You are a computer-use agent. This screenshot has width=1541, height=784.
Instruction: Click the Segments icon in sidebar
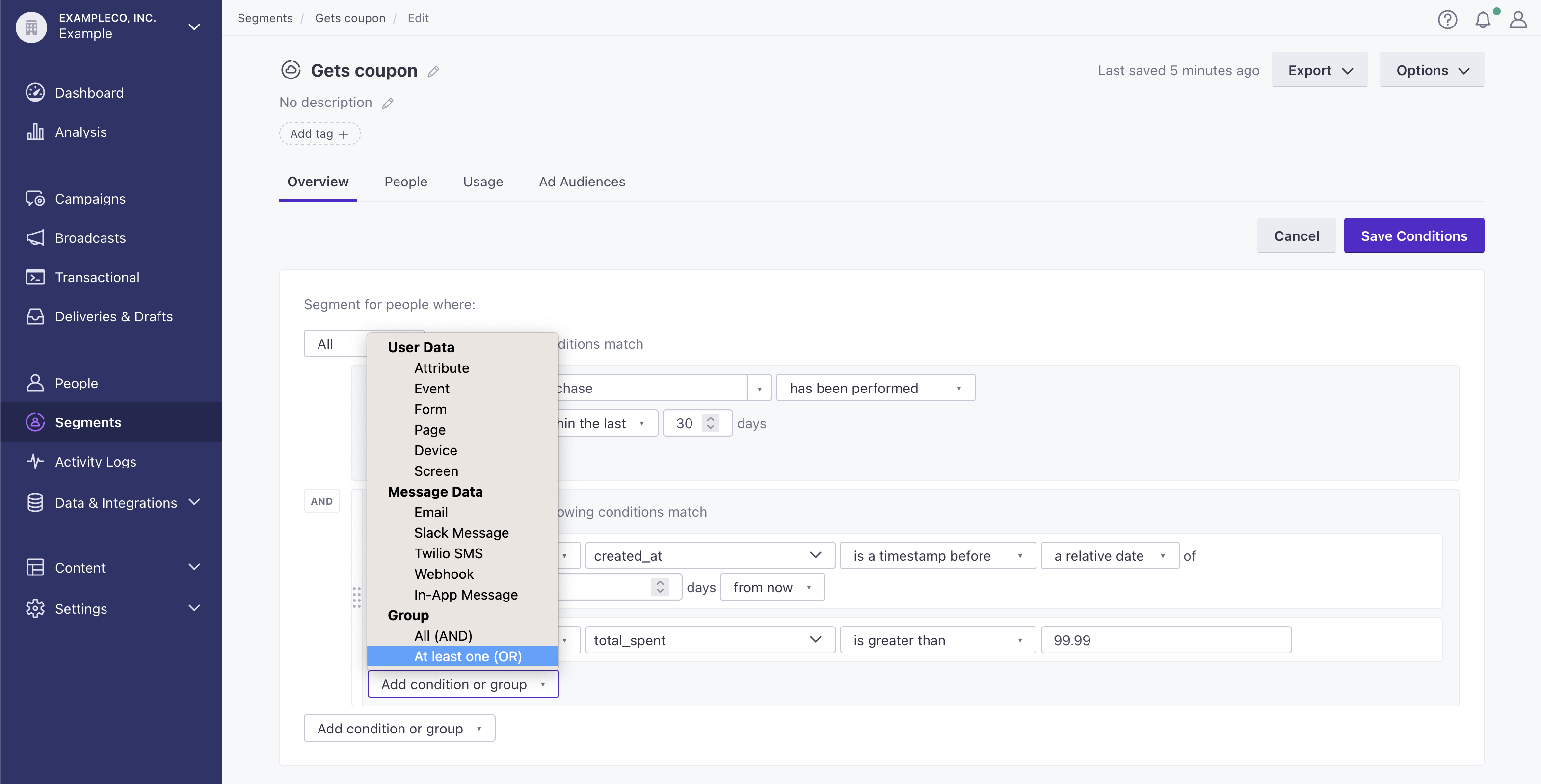pos(35,422)
